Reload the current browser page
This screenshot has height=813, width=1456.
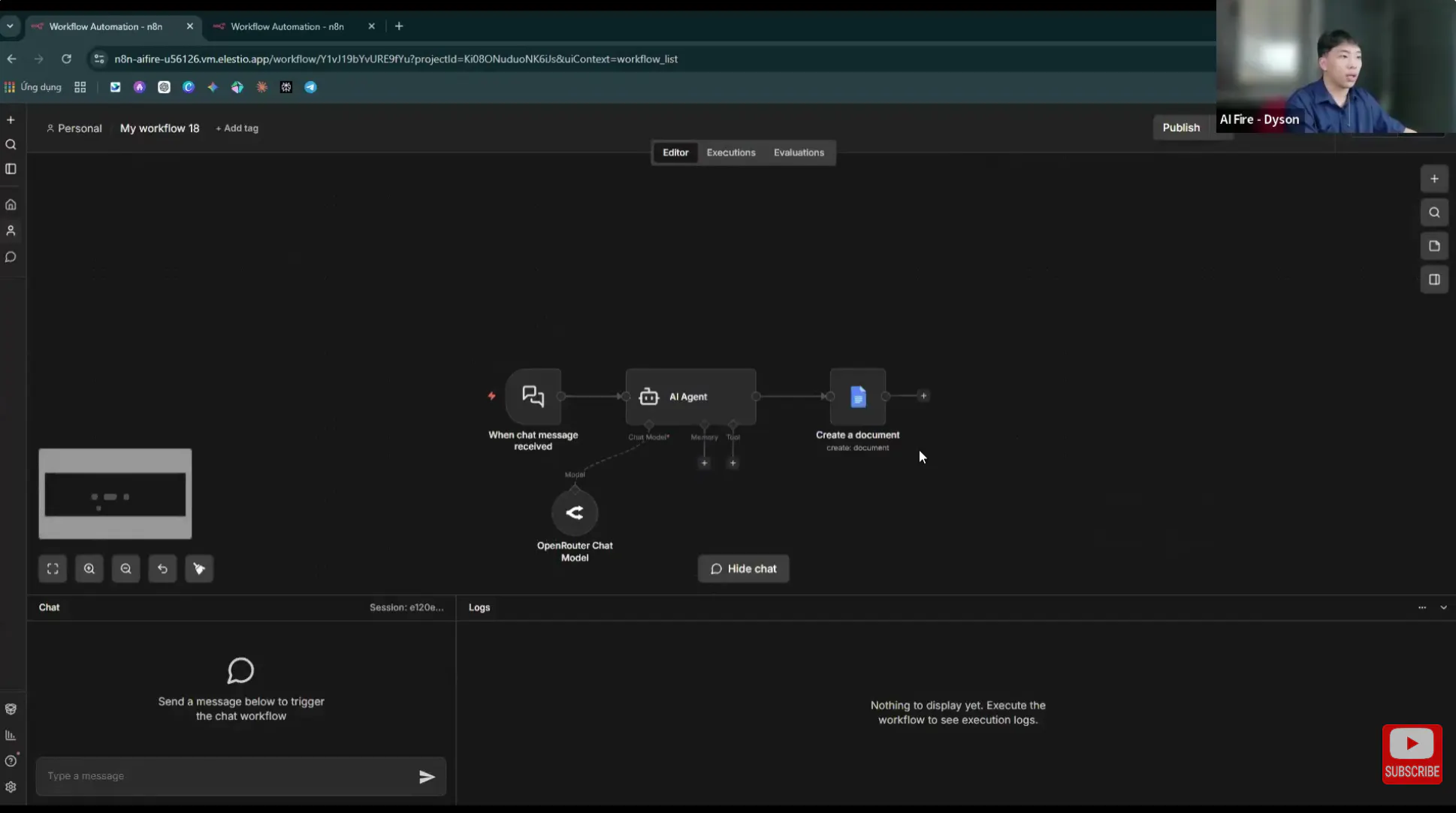(66, 59)
